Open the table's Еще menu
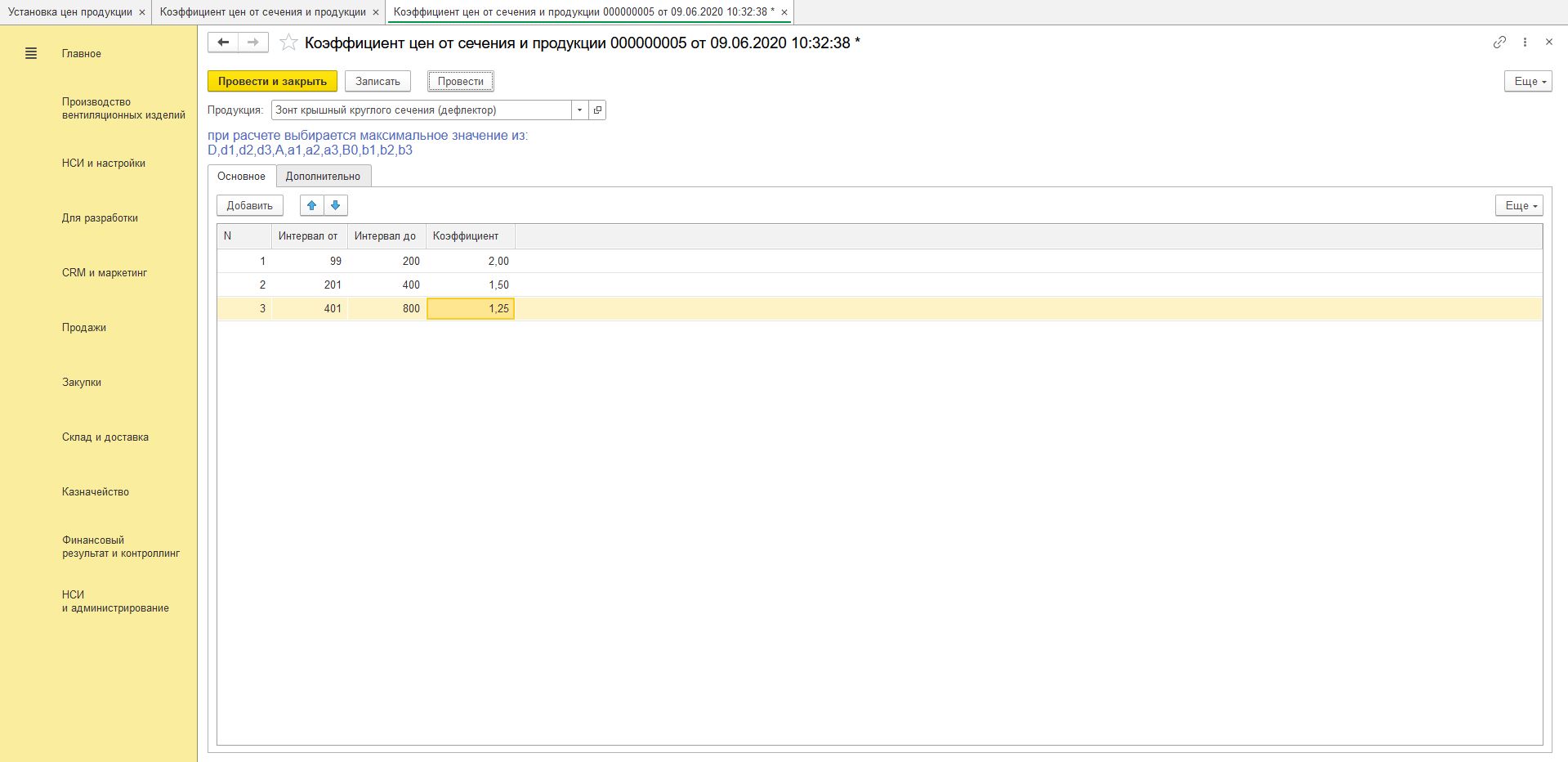Image resolution: width=1568 pixels, height=762 pixels. [x=1518, y=206]
